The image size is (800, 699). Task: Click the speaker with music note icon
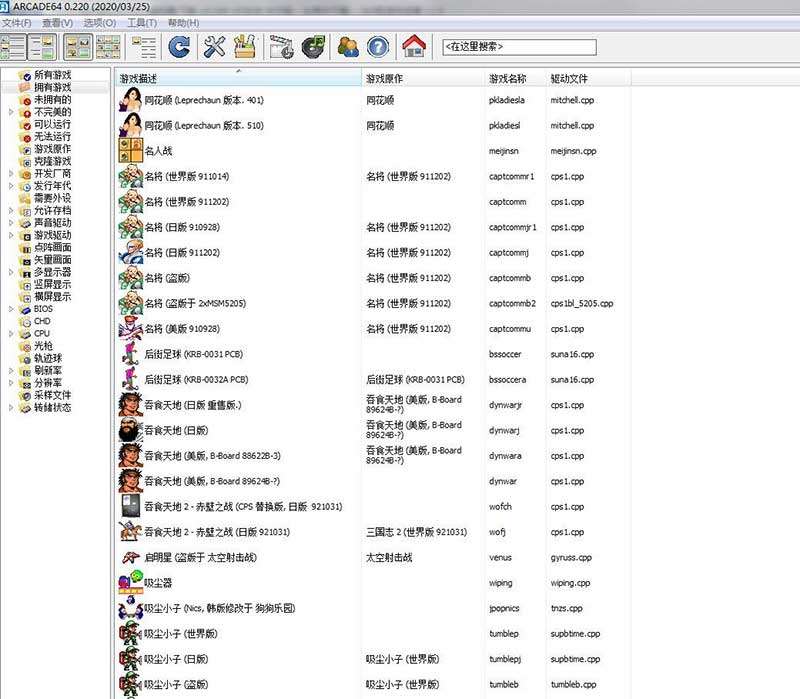pyautogui.click(x=313, y=47)
